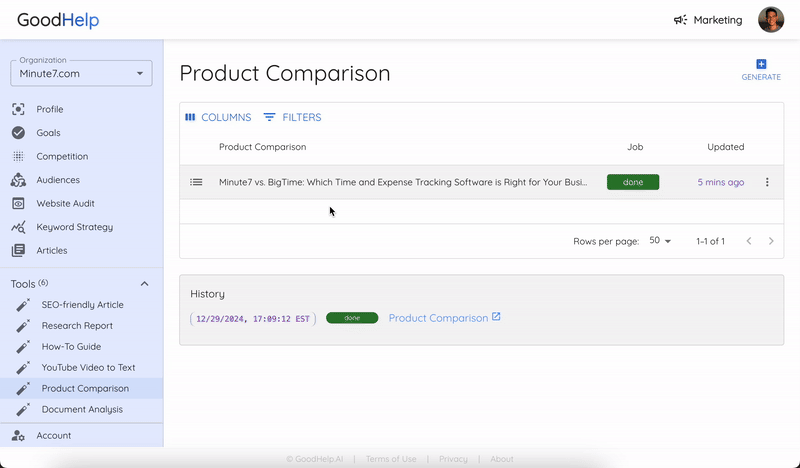Image resolution: width=800 pixels, height=468 pixels.
Task: Click the wand icon beside How-To Guide
Action: 23,347
